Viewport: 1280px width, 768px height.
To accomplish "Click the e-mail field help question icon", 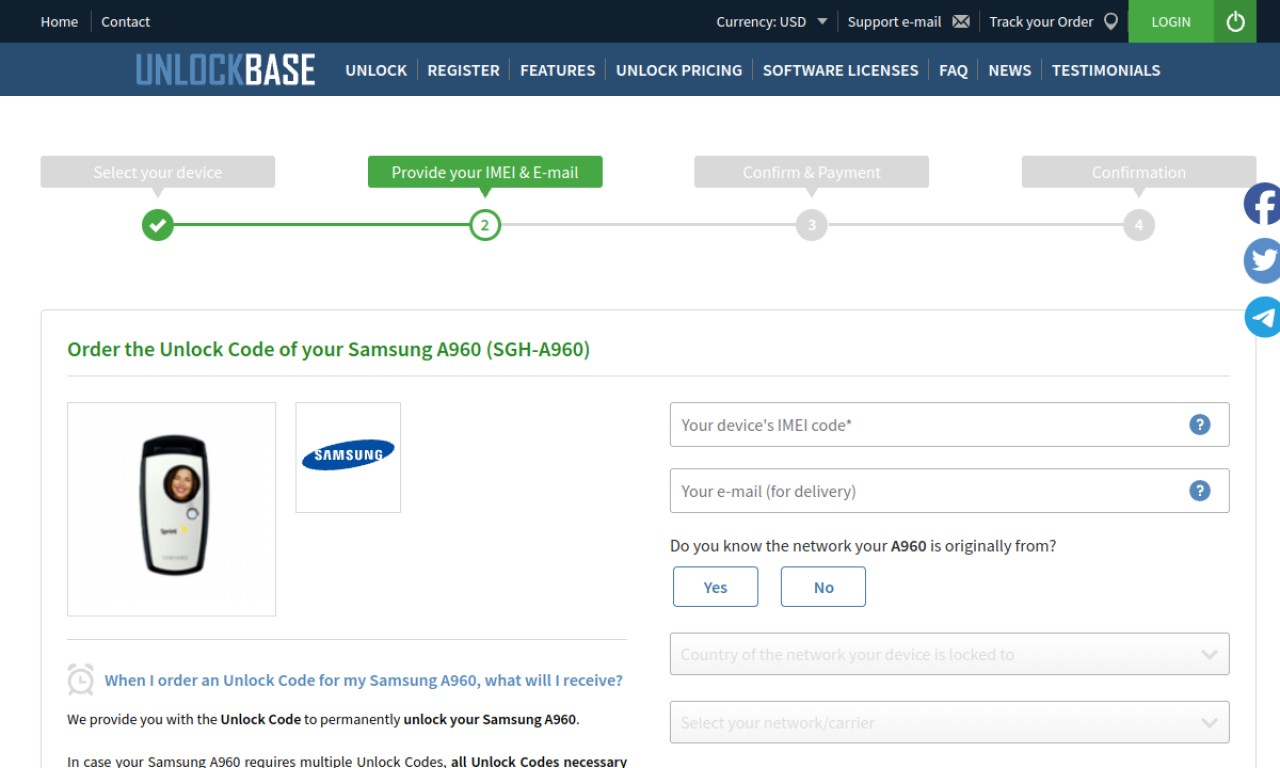I will [x=1200, y=491].
